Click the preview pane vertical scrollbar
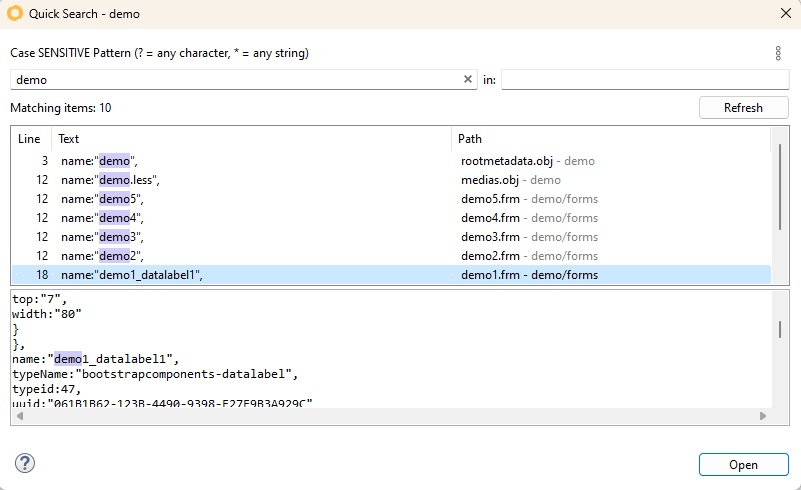801x490 pixels. [780, 329]
